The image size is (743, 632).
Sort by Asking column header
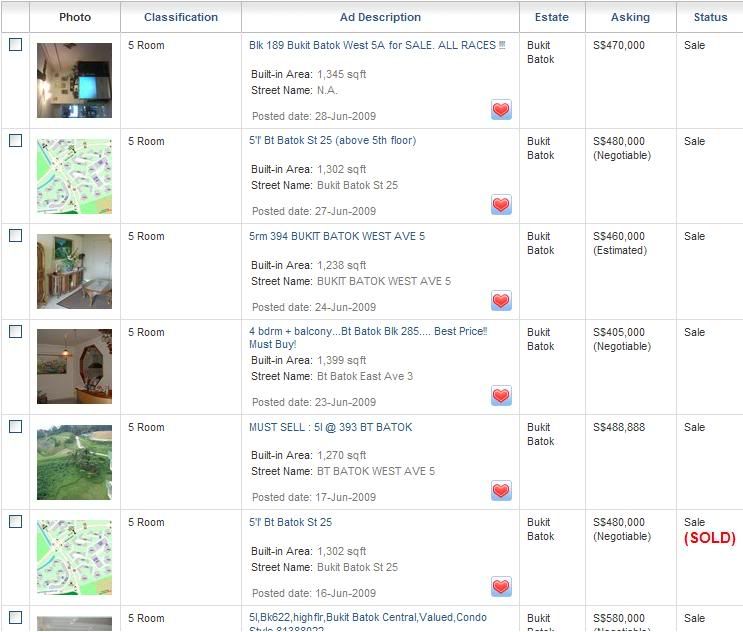click(x=630, y=17)
